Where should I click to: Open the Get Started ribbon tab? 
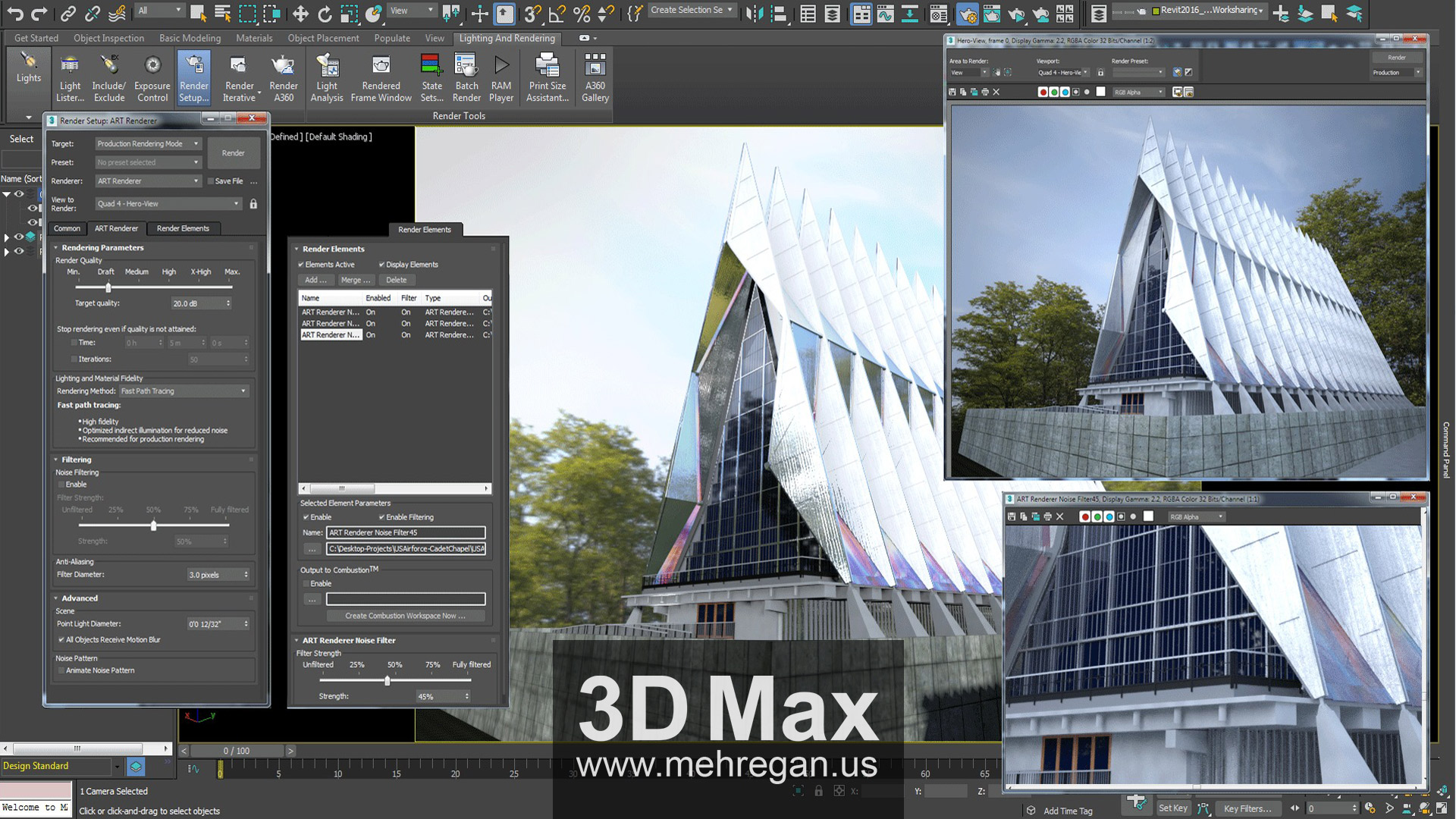36,38
